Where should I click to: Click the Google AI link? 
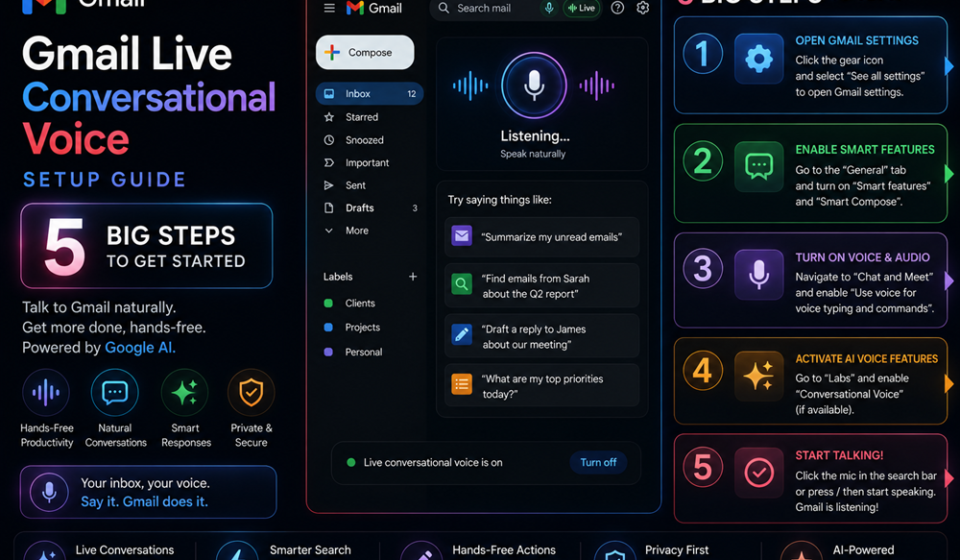[x=140, y=348]
